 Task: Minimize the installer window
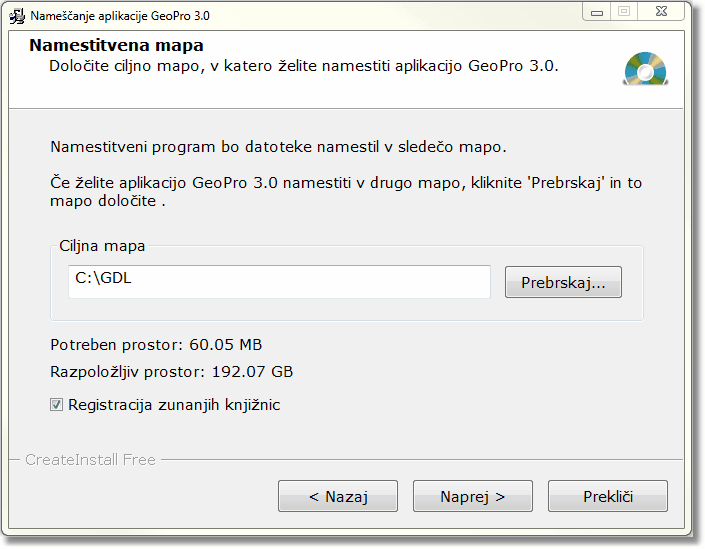[597, 12]
